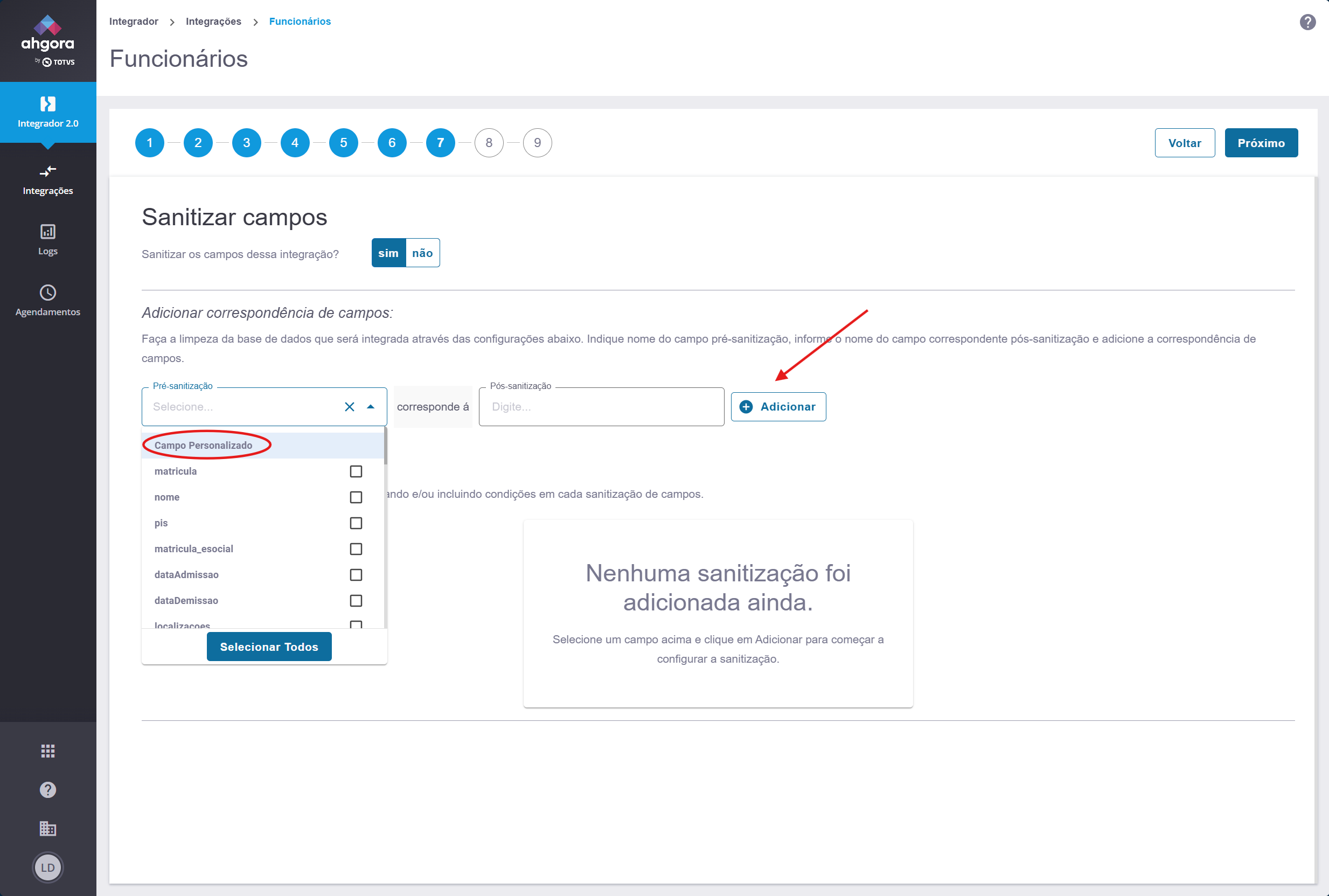1329x896 pixels.
Task: Clear the Pré-sanitização selection with X
Action: point(350,407)
